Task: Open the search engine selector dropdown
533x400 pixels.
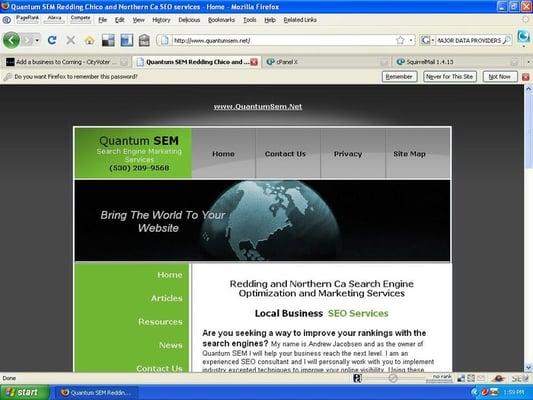Action: pyautogui.click(x=427, y=40)
